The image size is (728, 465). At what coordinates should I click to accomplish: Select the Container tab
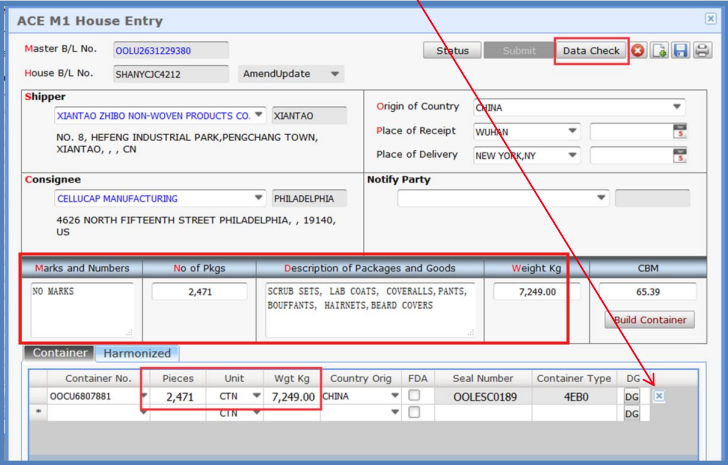coord(60,353)
